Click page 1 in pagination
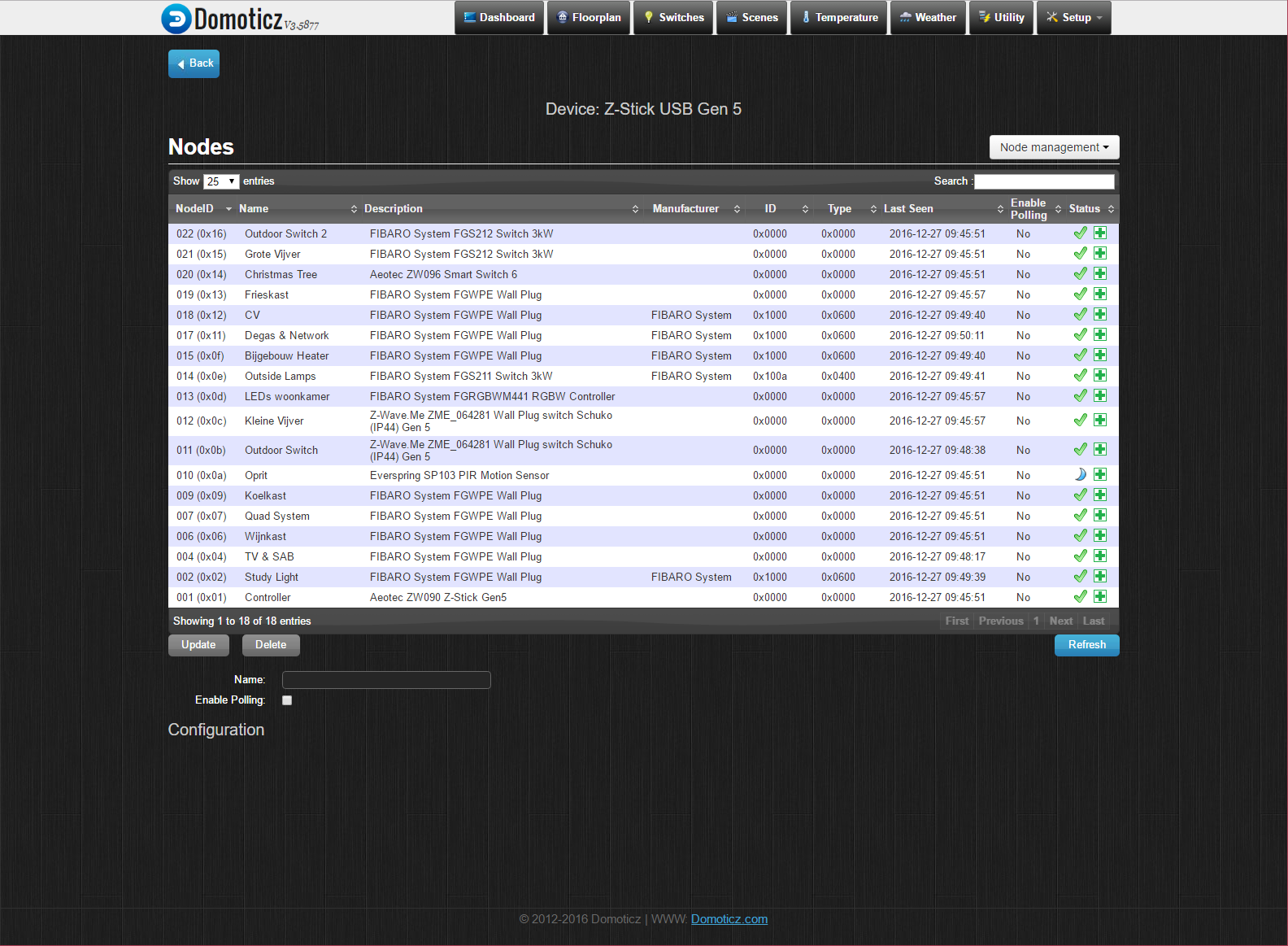 coord(1036,621)
